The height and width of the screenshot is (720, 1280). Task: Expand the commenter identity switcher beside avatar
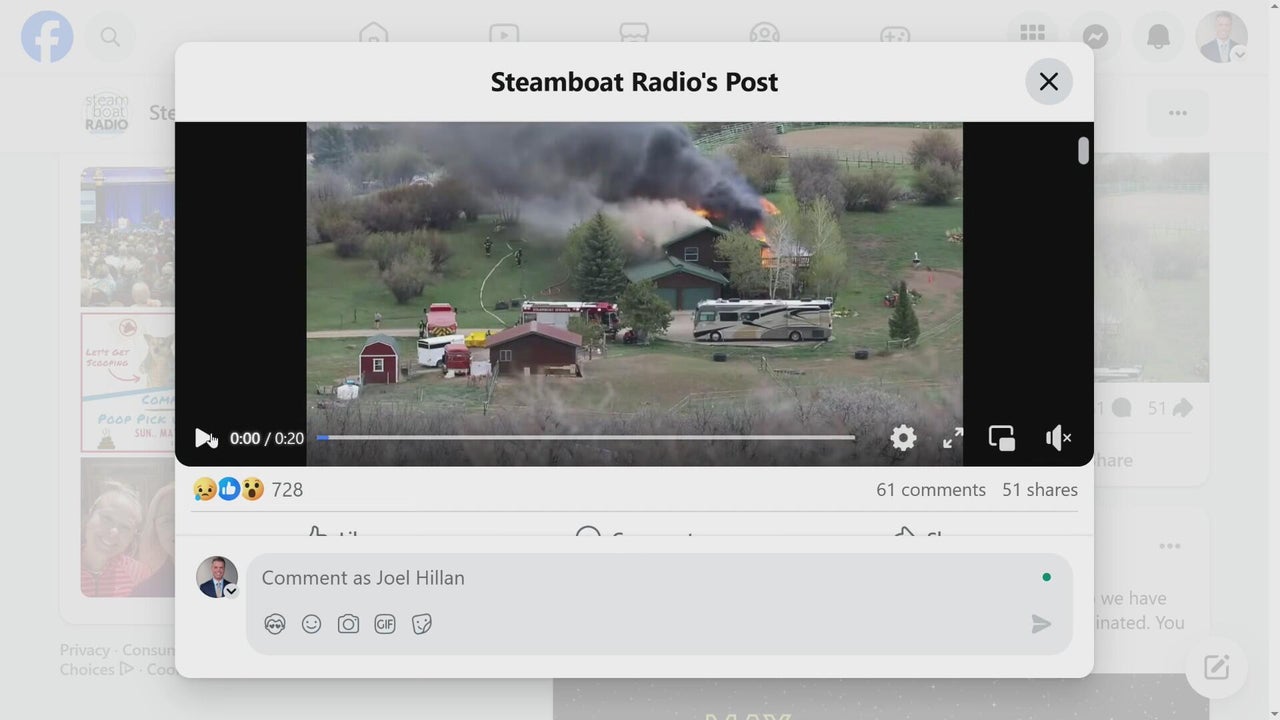tap(231, 591)
